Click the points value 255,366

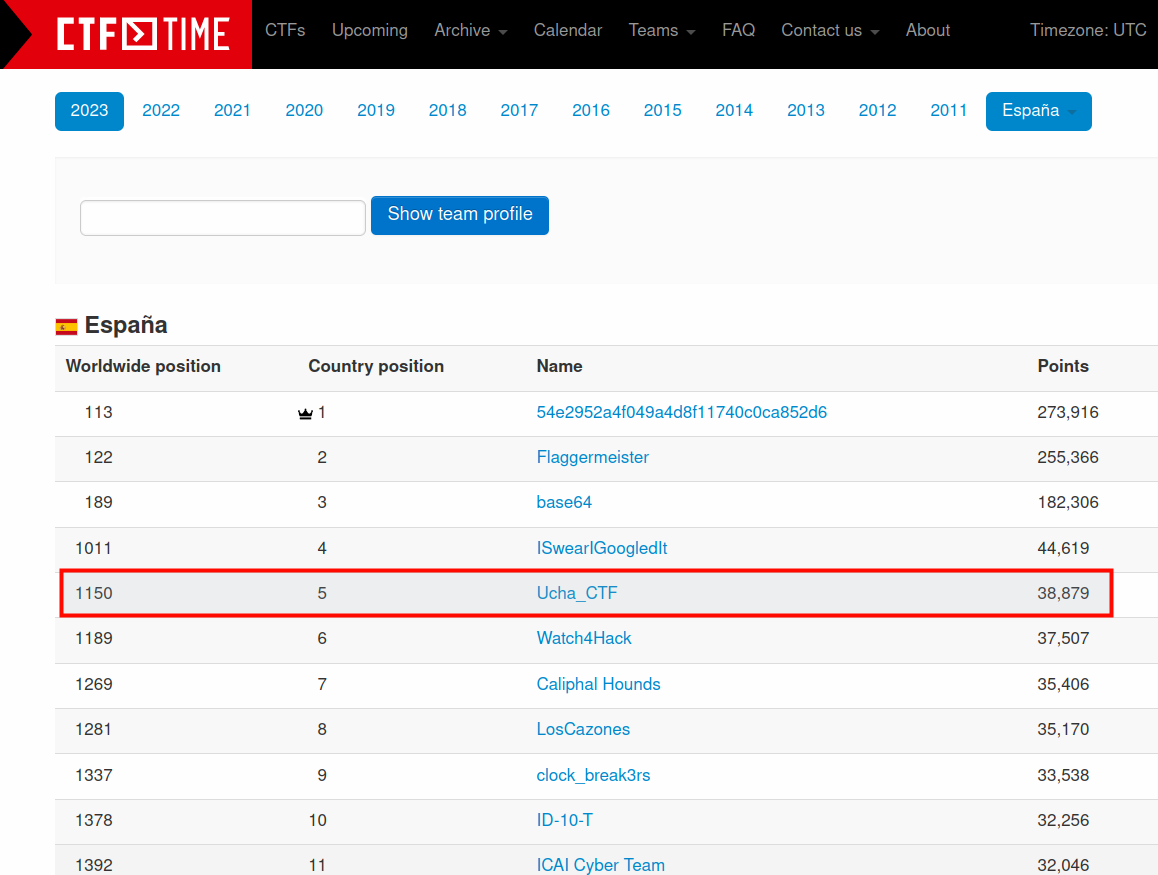[1068, 458]
